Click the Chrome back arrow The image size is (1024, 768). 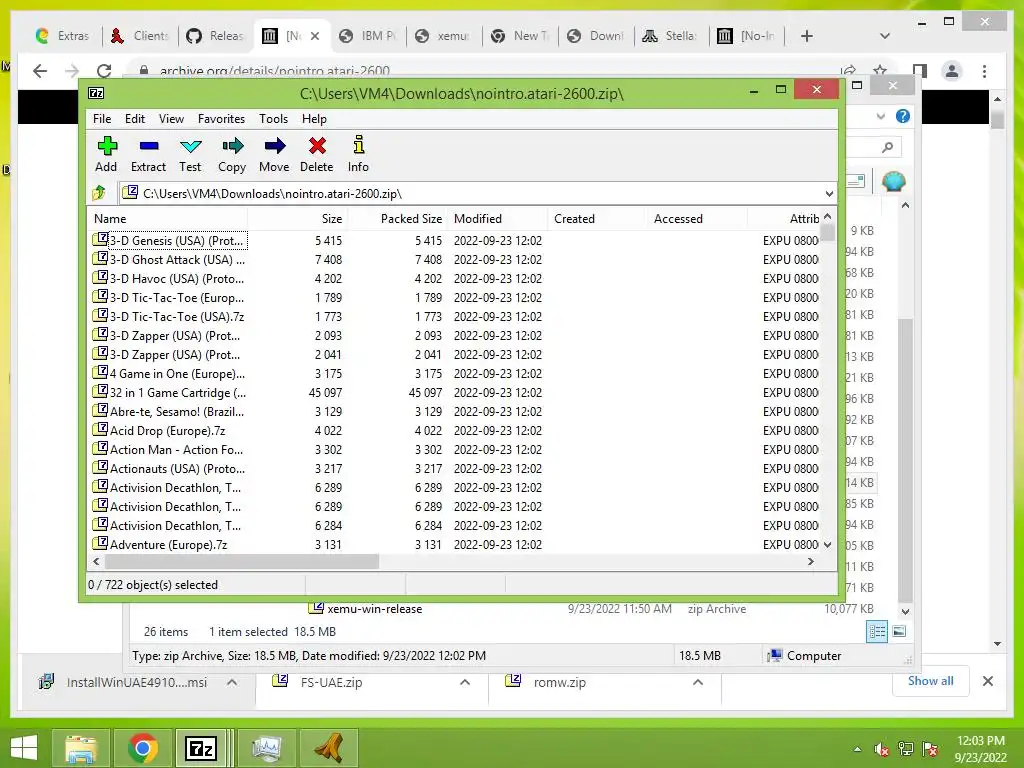point(40,71)
